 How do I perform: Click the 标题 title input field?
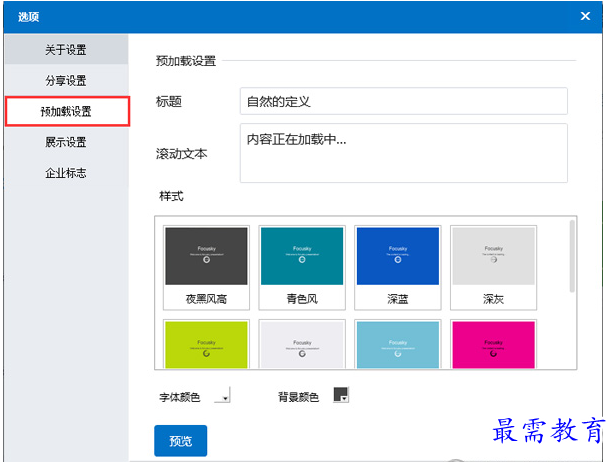coord(403,101)
